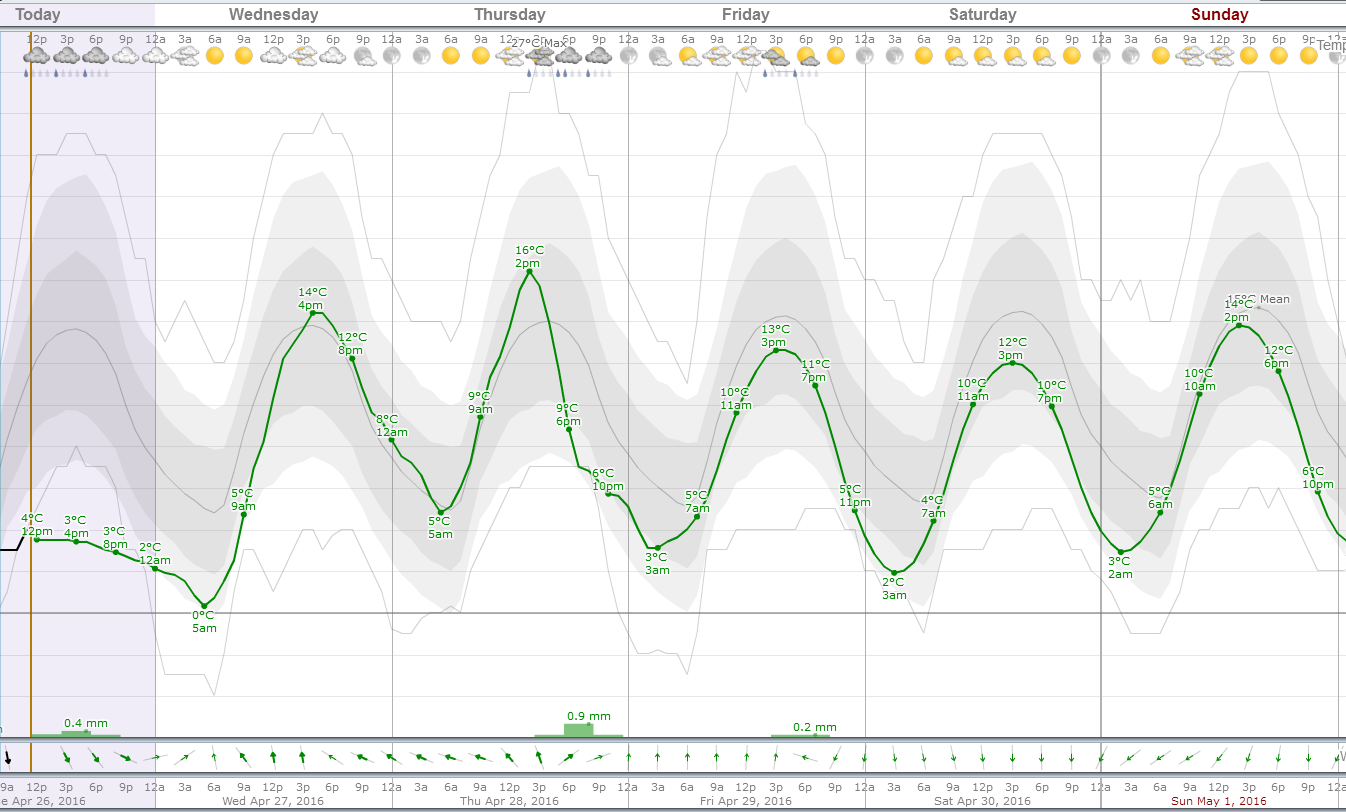Select Thursday's 3a clear night moon icon

pyautogui.click(x=421, y=56)
